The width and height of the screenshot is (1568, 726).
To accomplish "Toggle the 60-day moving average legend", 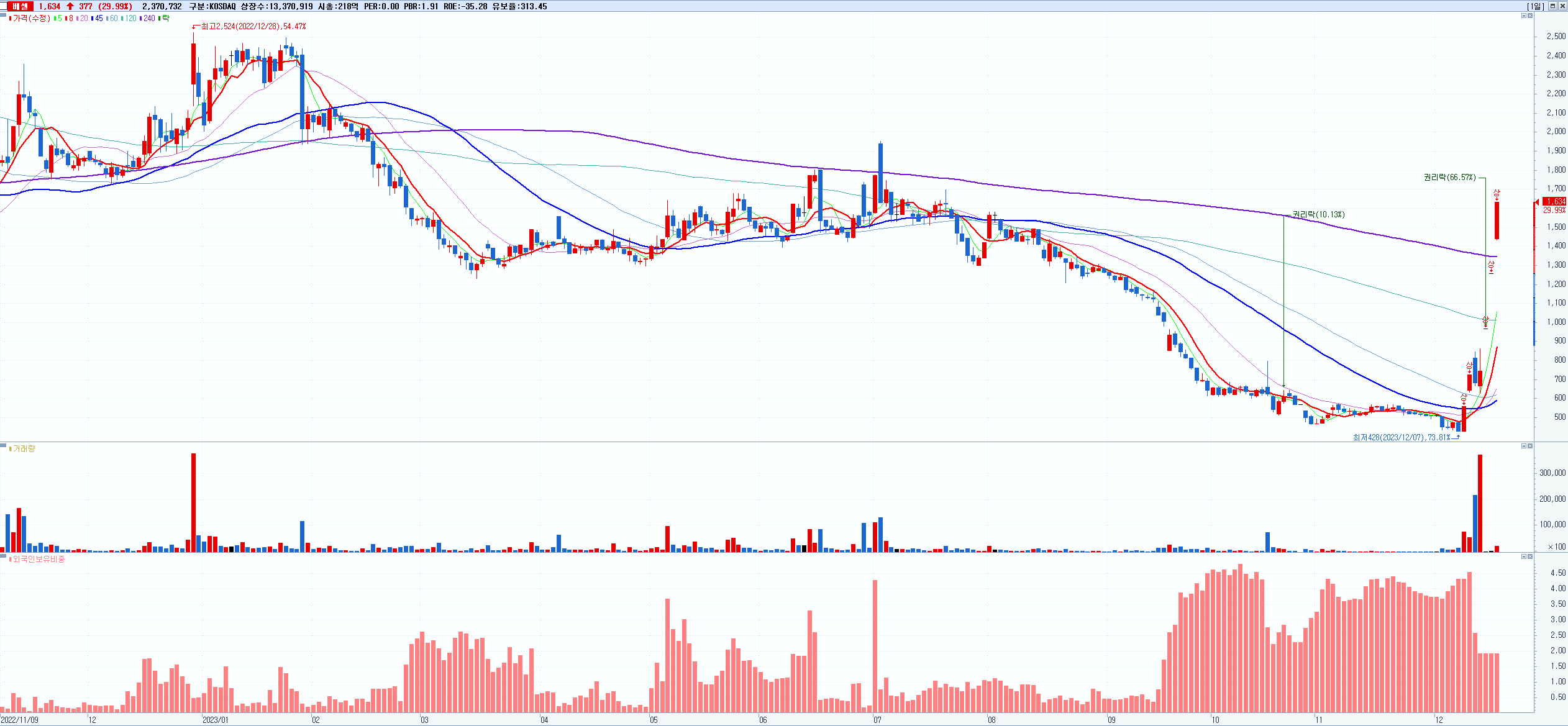I will pos(112,19).
